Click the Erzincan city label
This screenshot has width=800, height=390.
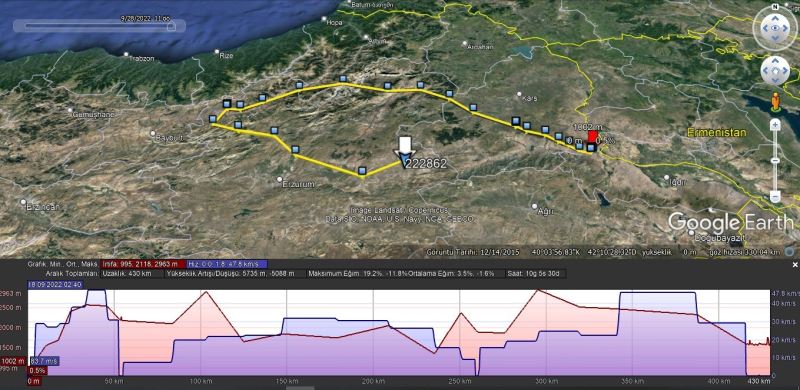pos(43,207)
